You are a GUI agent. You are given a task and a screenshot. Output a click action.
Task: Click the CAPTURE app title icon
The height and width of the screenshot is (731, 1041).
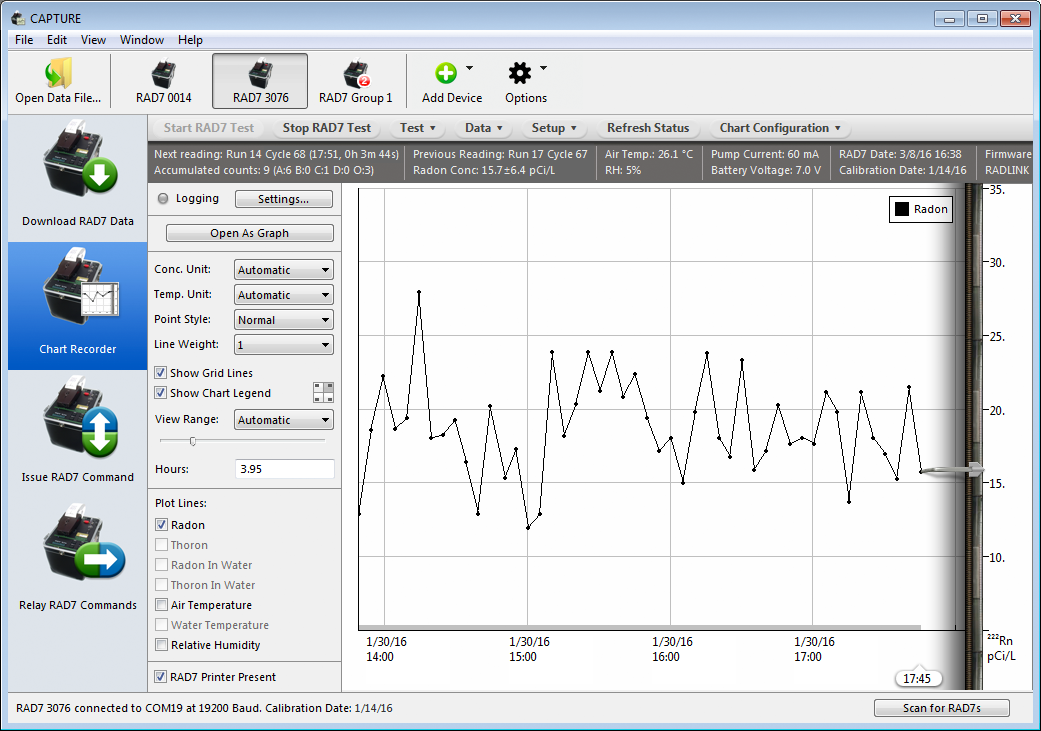click(x=18, y=18)
